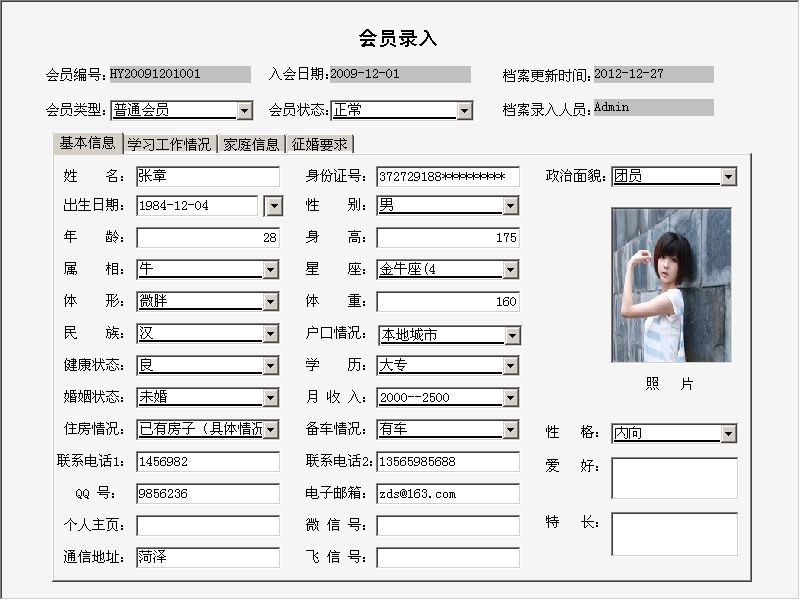Screen dimensions: 800x600
Task: Expand the 月收入 dropdown list
Action: tap(511, 398)
